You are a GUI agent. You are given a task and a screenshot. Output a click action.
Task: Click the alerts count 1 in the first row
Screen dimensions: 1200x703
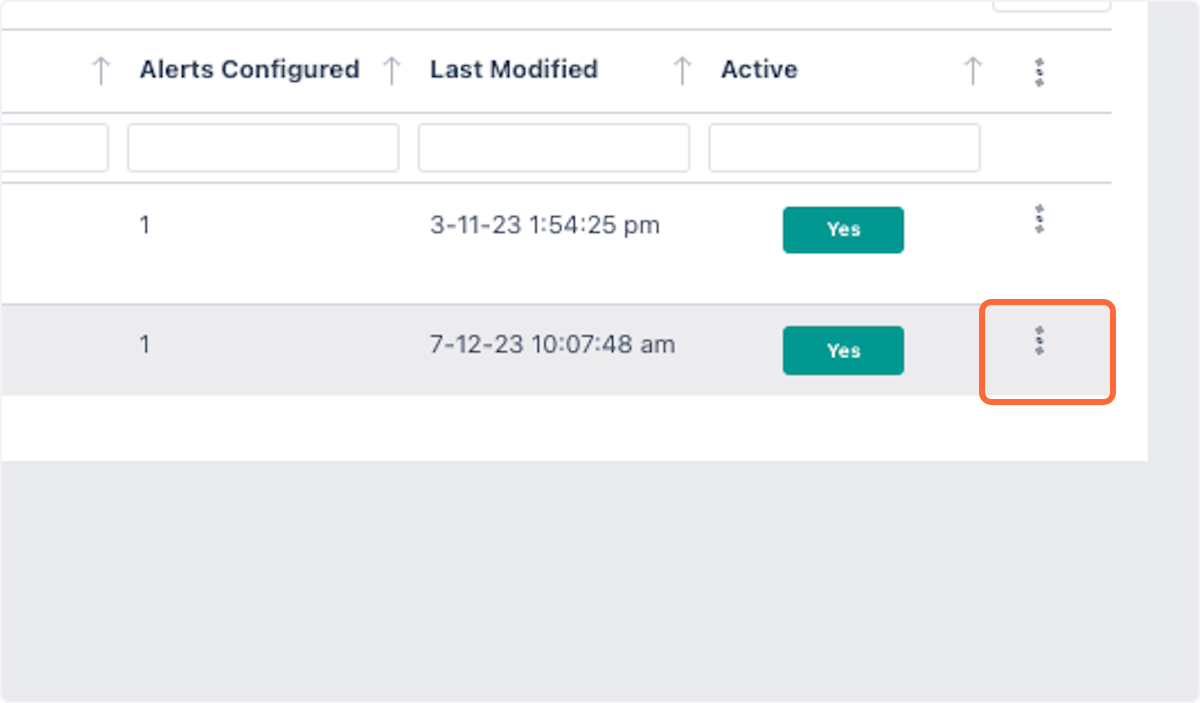145,225
